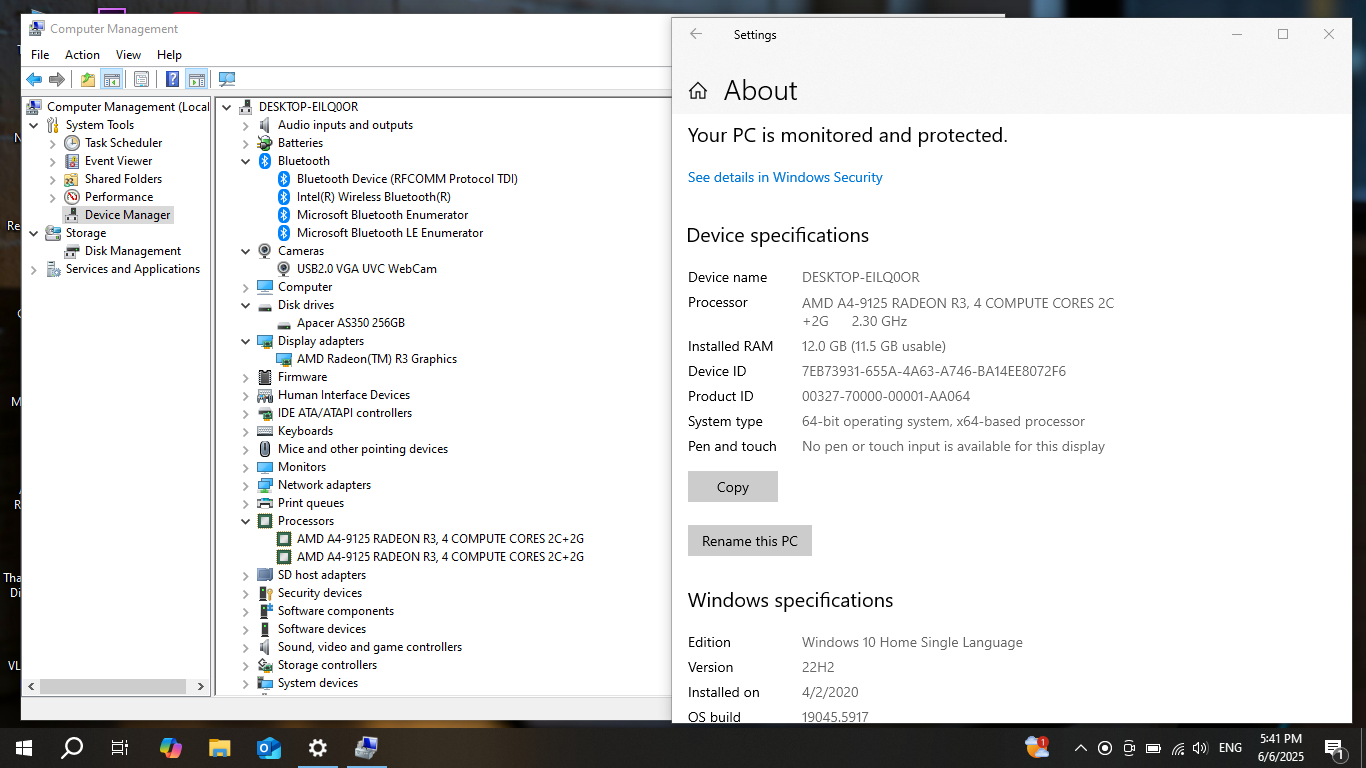The image size is (1366, 768).
Task: Click the Copy button under Device specifications
Action: [x=733, y=487]
